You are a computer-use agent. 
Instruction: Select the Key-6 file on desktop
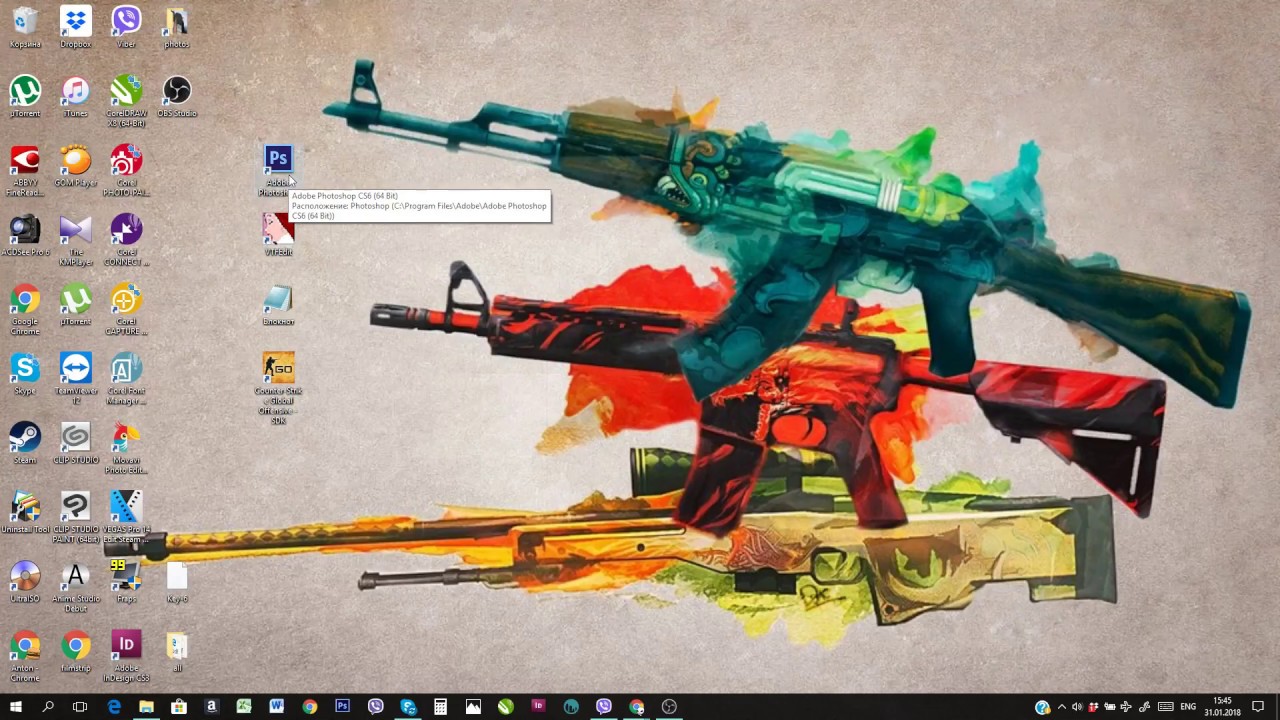(177, 581)
